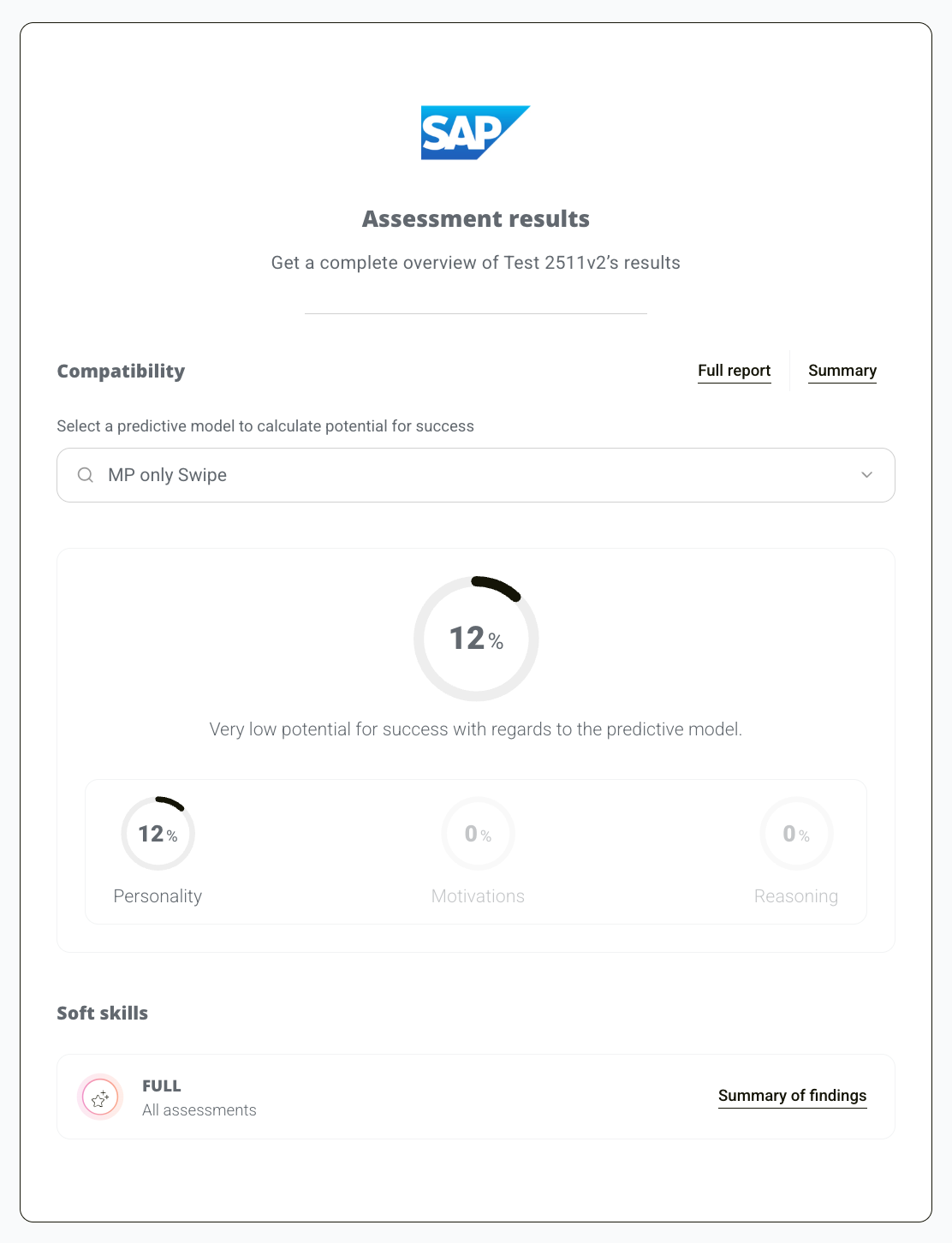Select the Personality 12% score ring
The width and height of the screenshot is (952, 1243).
tap(158, 834)
